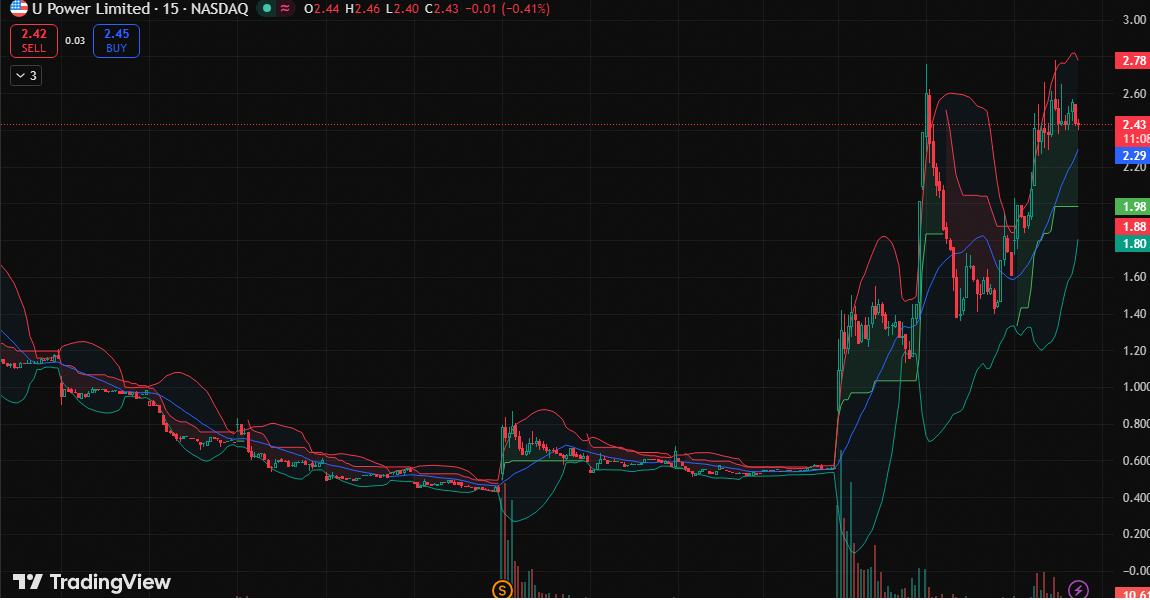The image size is (1150, 600).
Task: Click the teal 1.80 price label
Action: click(x=1132, y=244)
